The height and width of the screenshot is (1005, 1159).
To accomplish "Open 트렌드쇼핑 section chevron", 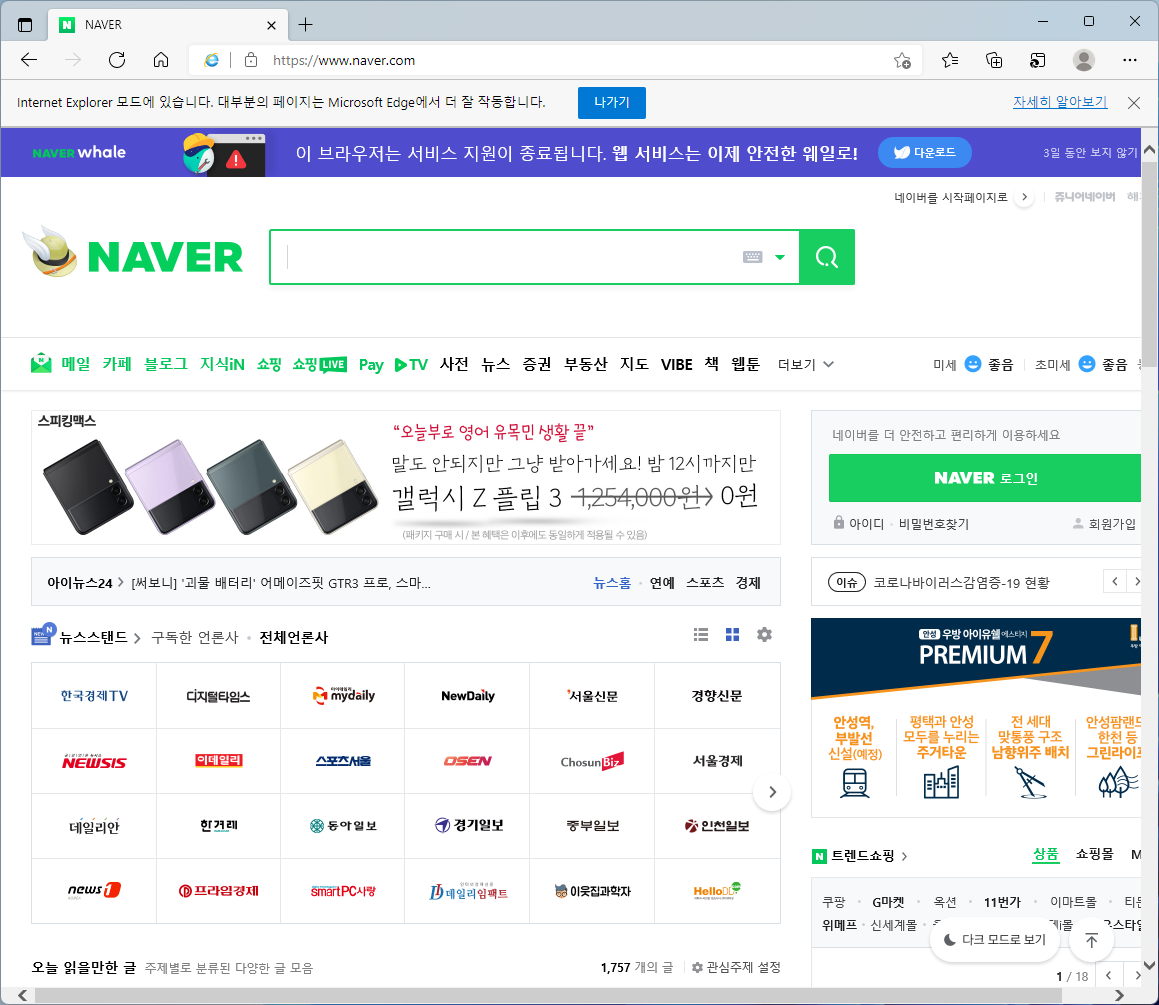I will click(905, 856).
